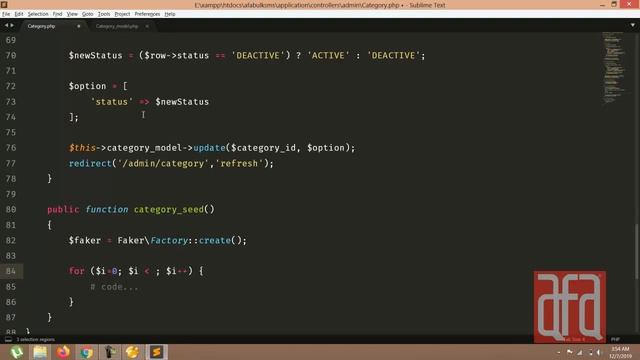Click the $option variable on line 72

click(87, 86)
